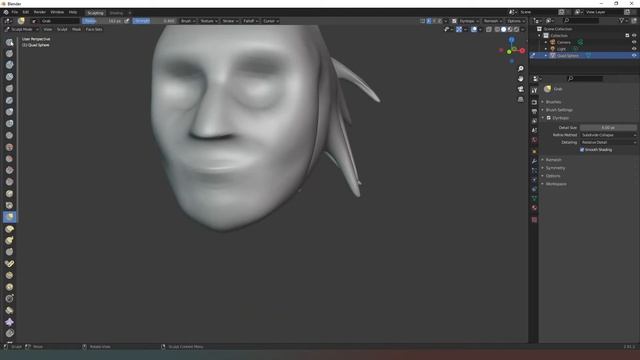640x360 pixels.
Task: Open the Dyntopo header dropdown
Action: (x=469, y=21)
